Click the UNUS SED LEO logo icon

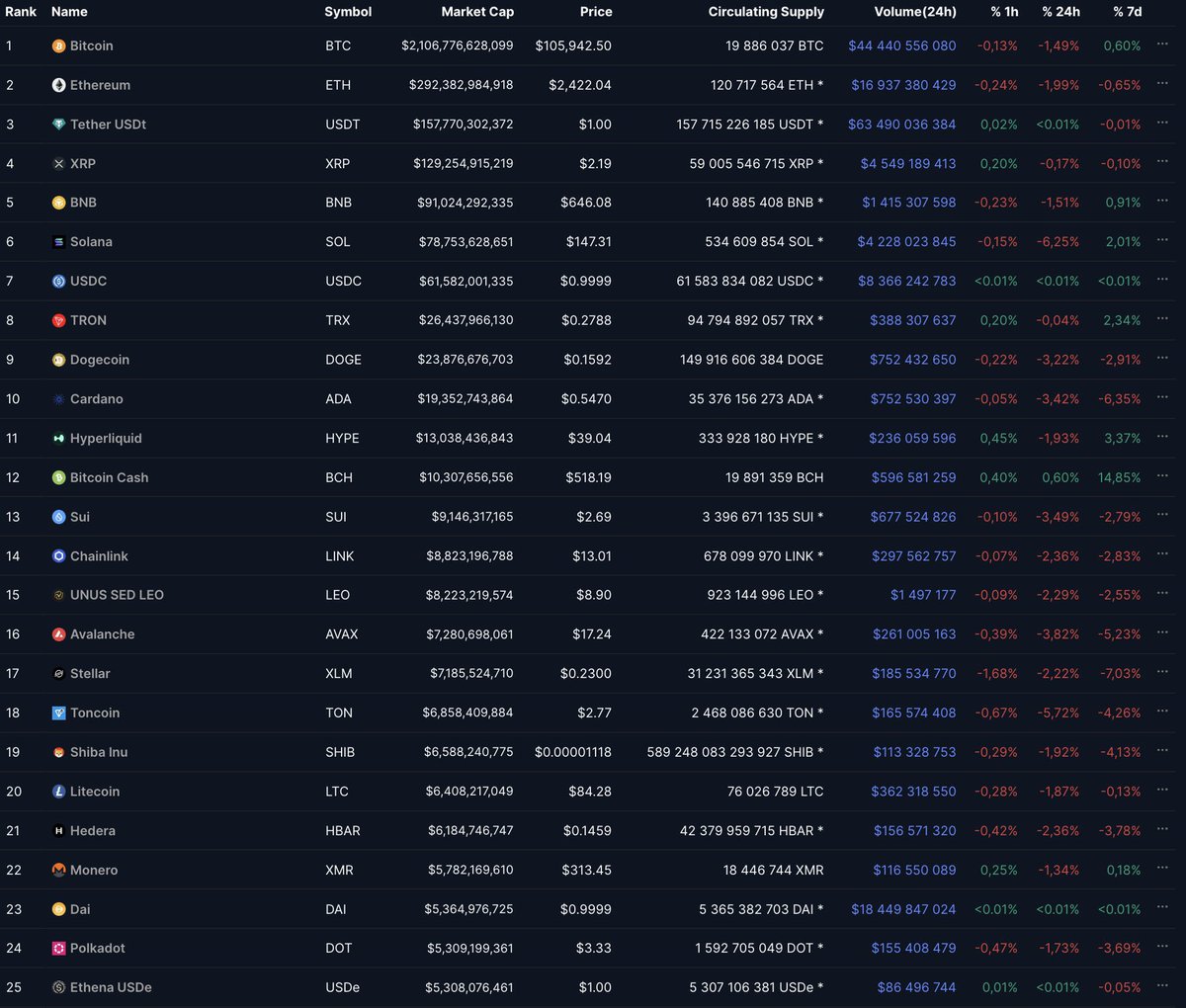[58, 595]
